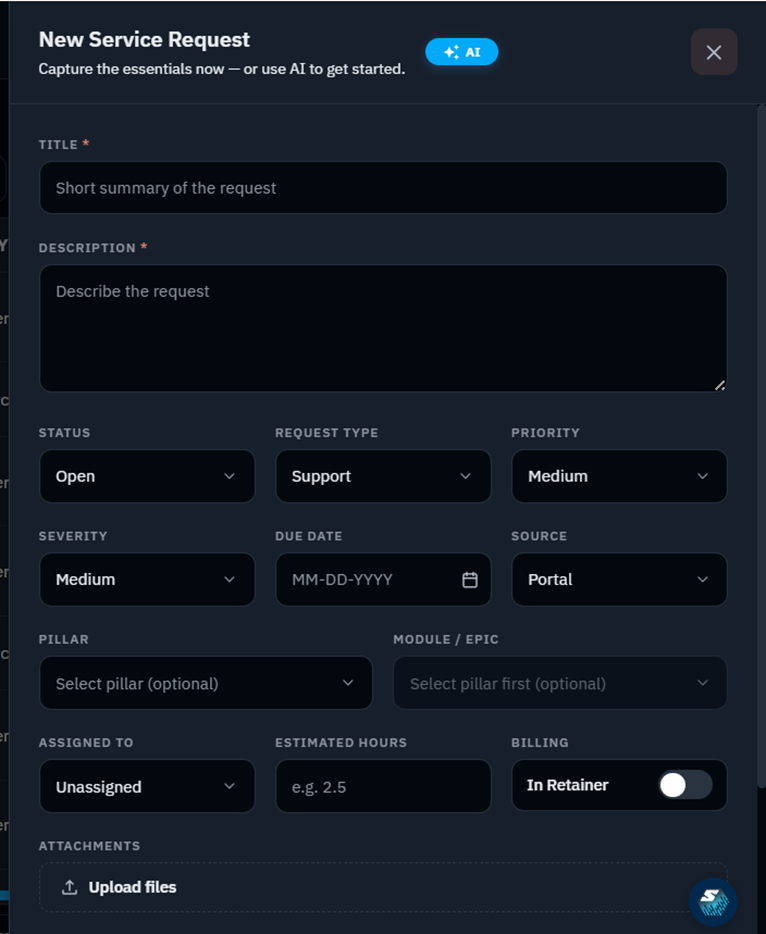
Task: Click the AI sparkle button
Action: coord(462,52)
